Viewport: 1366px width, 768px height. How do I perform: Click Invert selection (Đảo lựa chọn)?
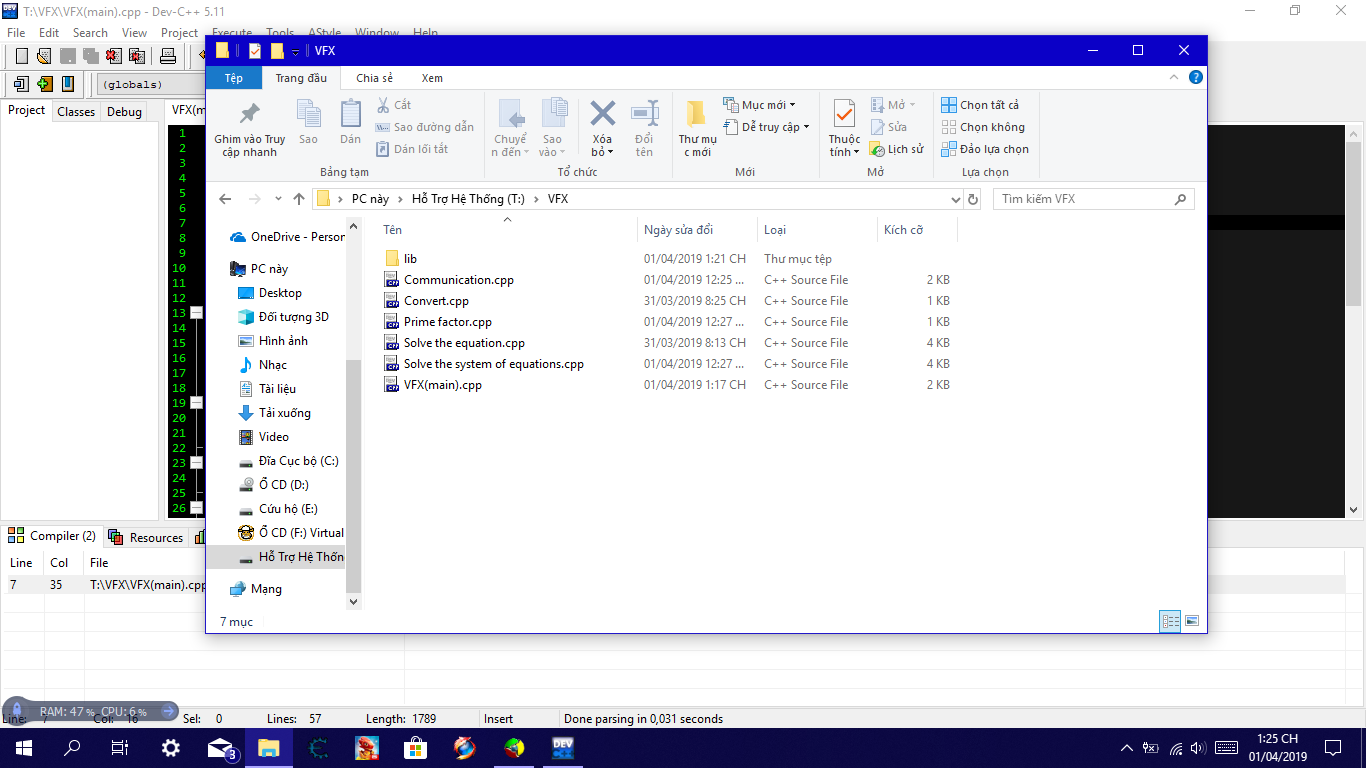click(x=985, y=149)
